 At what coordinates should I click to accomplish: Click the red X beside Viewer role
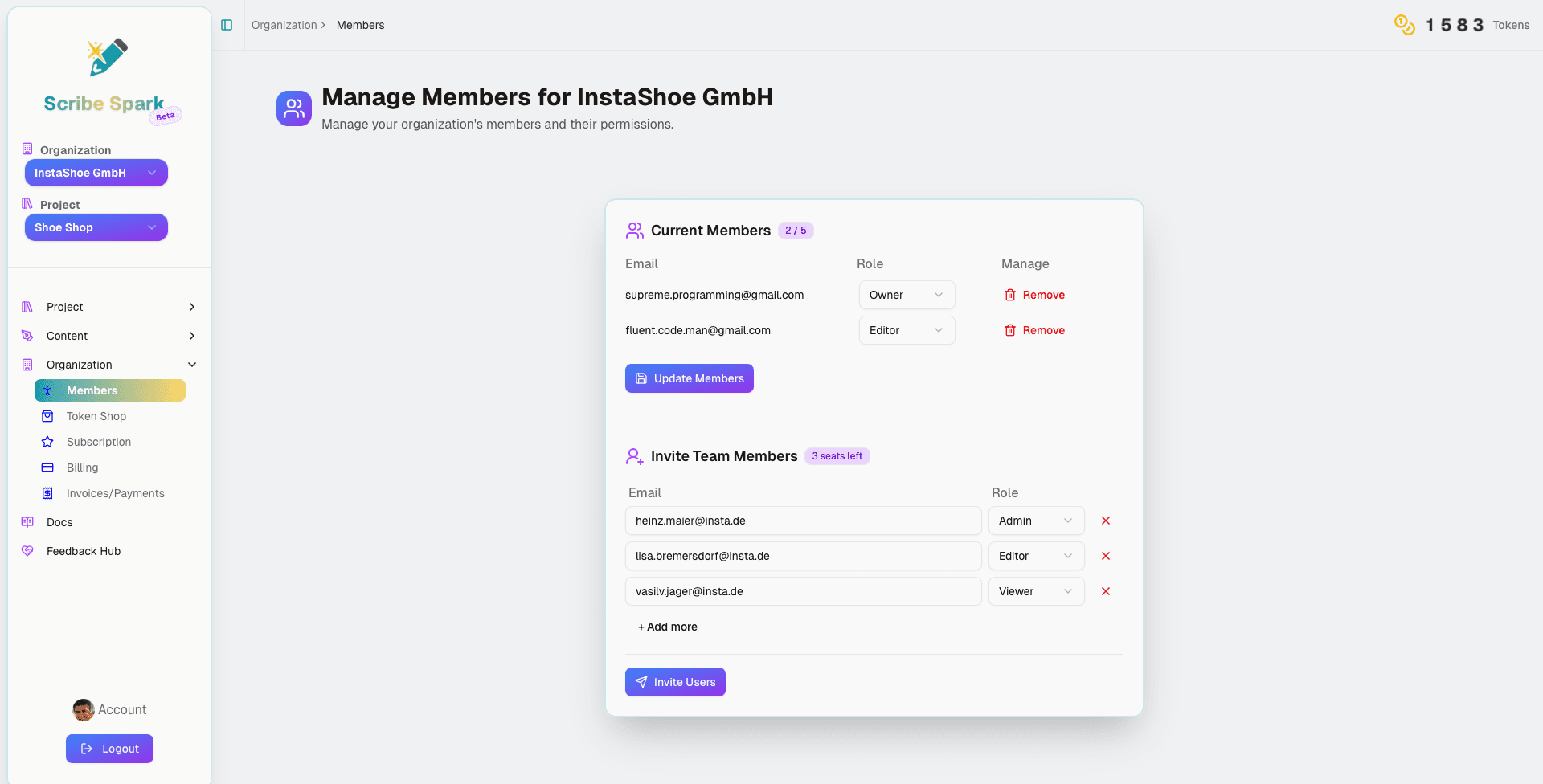pyautogui.click(x=1105, y=591)
